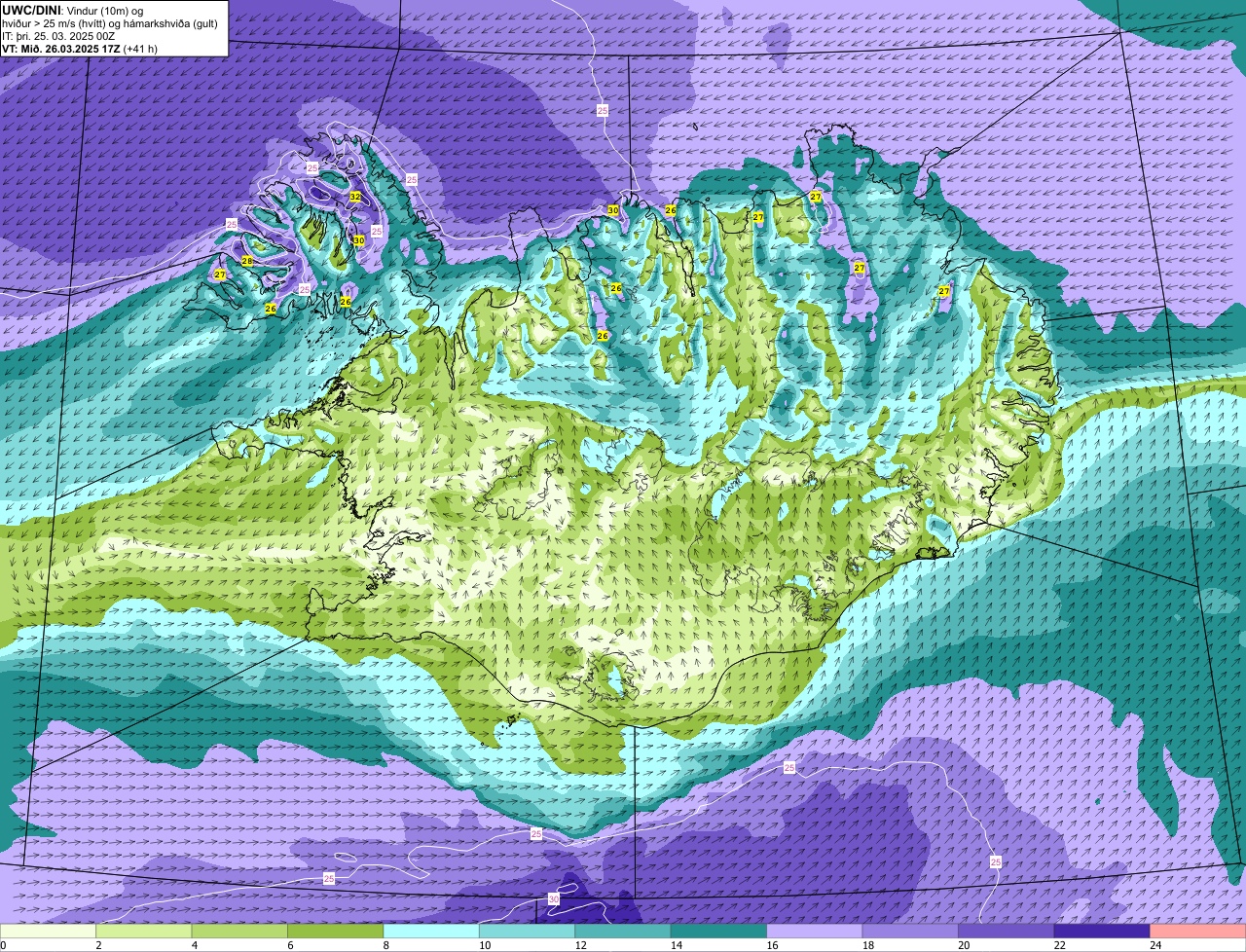This screenshot has height=952, width=1246.
Task: Click the valid time "VT: Mið. 26.03.2025 17Z (+41 h)"
Action: [x=80, y=48]
